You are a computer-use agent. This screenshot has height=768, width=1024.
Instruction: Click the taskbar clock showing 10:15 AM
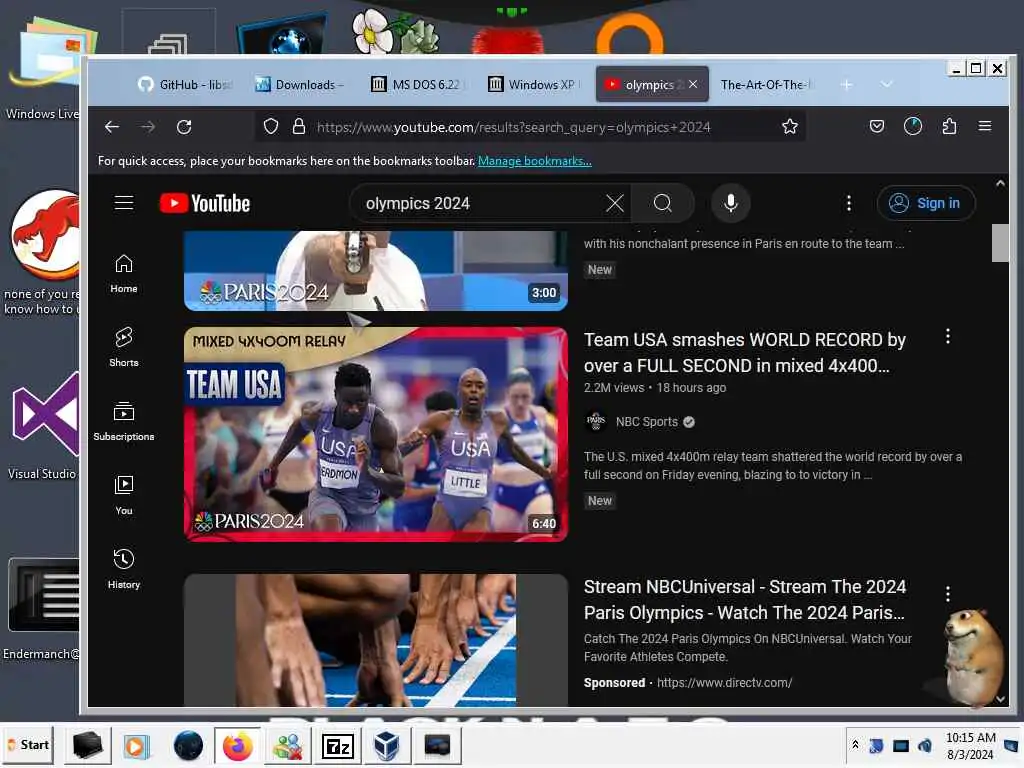click(x=970, y=746)
